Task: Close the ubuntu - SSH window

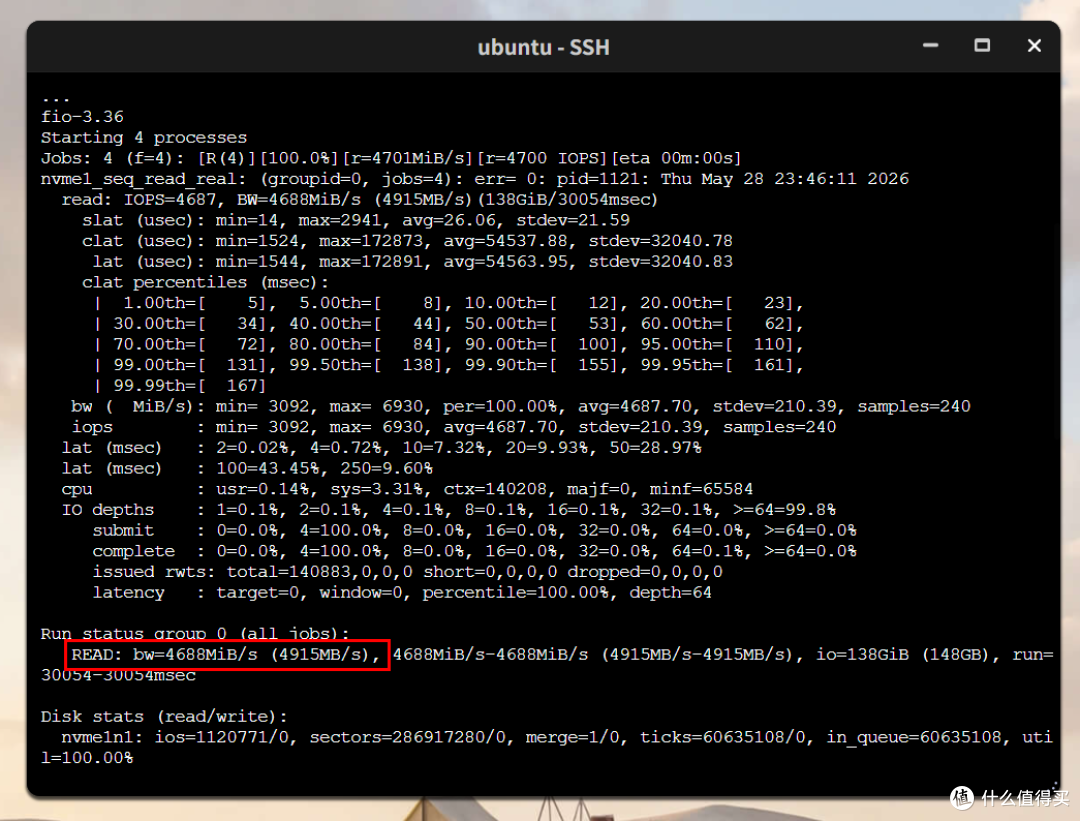Action: click(x=1034, y=45)
